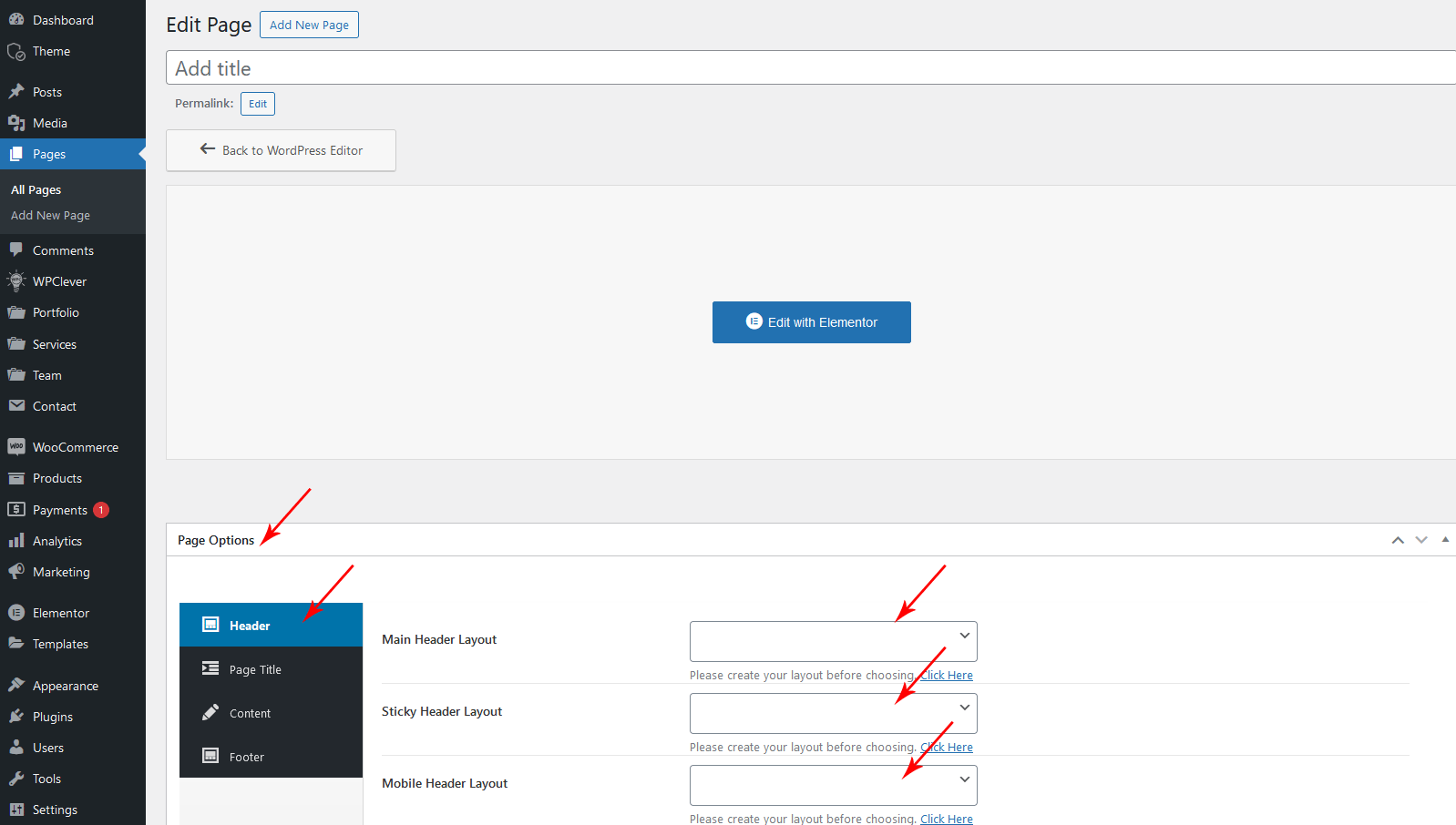This screenshot has width=1456, height=825.
Task: Click the Media icon in sidebar
Action: click(x=16, y=123)
